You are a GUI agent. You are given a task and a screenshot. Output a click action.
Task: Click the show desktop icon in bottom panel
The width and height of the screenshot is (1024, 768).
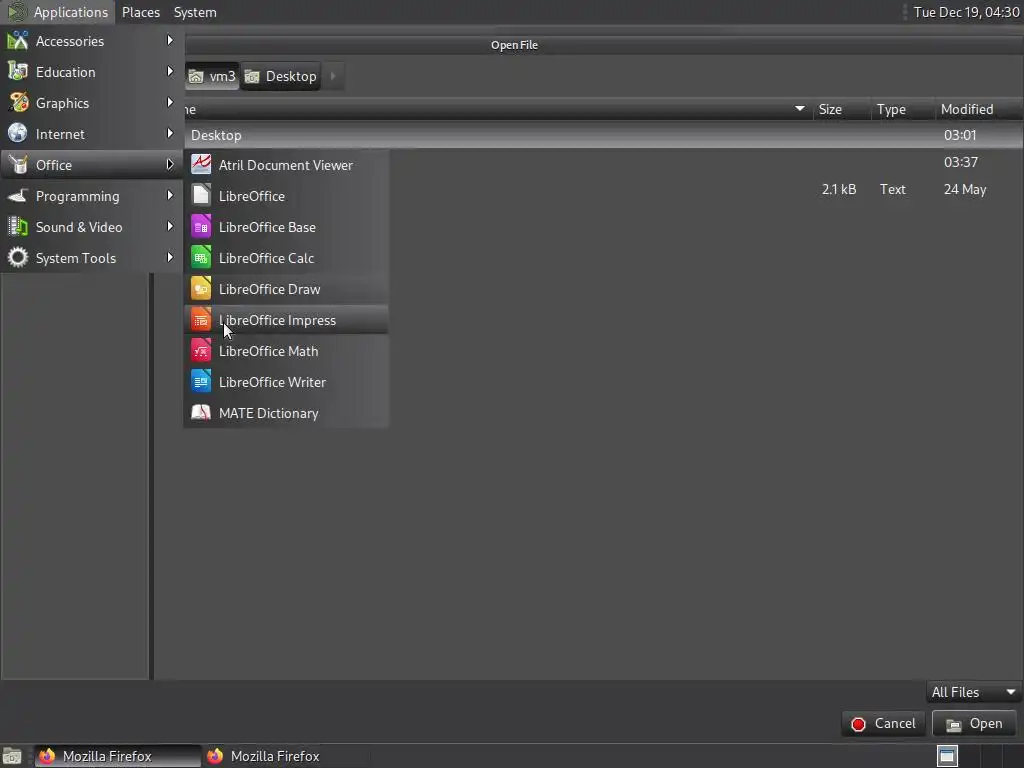[12, 756]
